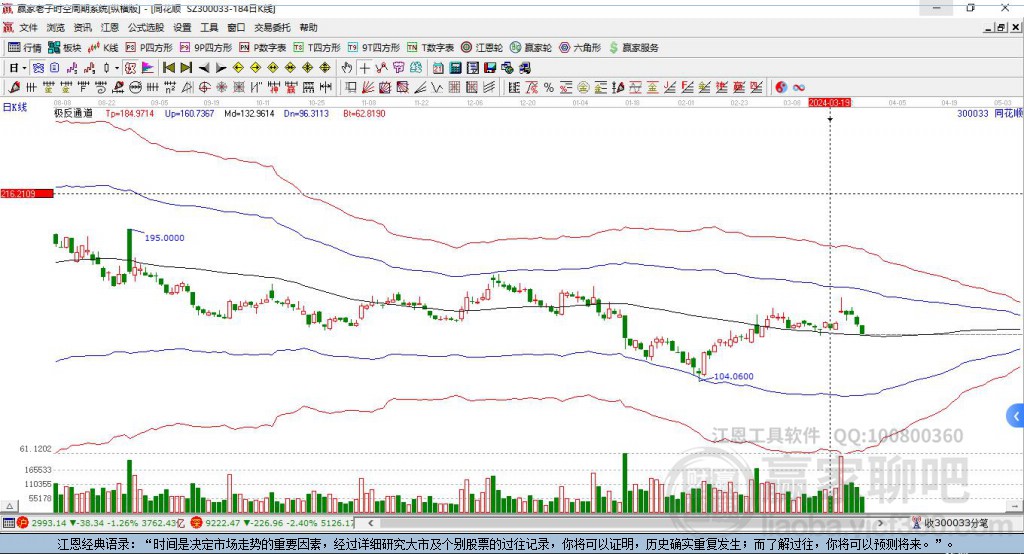
Task: Open the 江恩 menu
Action: coord(110,27)
